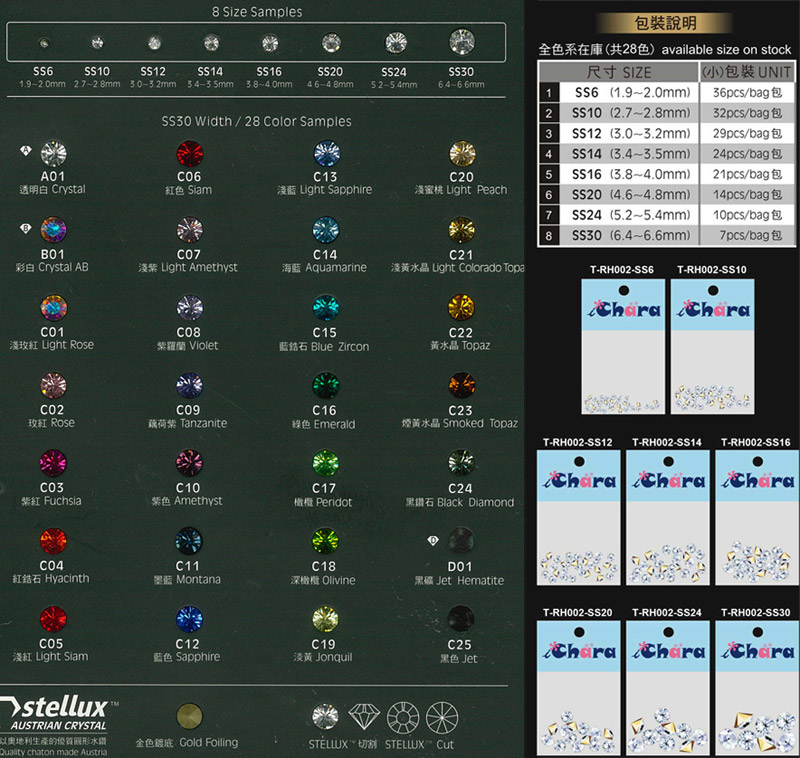Pick the C25 Jet black stone
Screen dimensions: 800x758
pos(461,619)
